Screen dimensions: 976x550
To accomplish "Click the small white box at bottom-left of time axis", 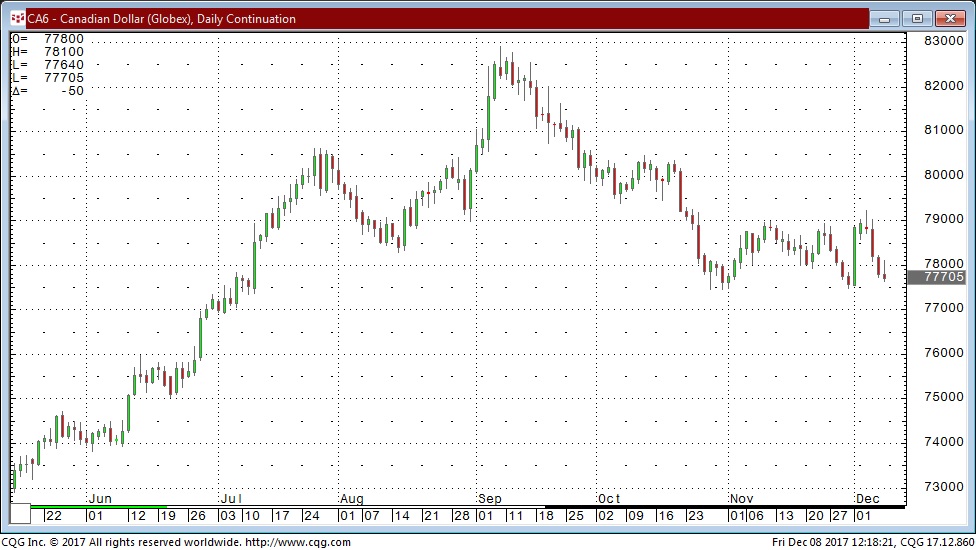I will point(21,513).
